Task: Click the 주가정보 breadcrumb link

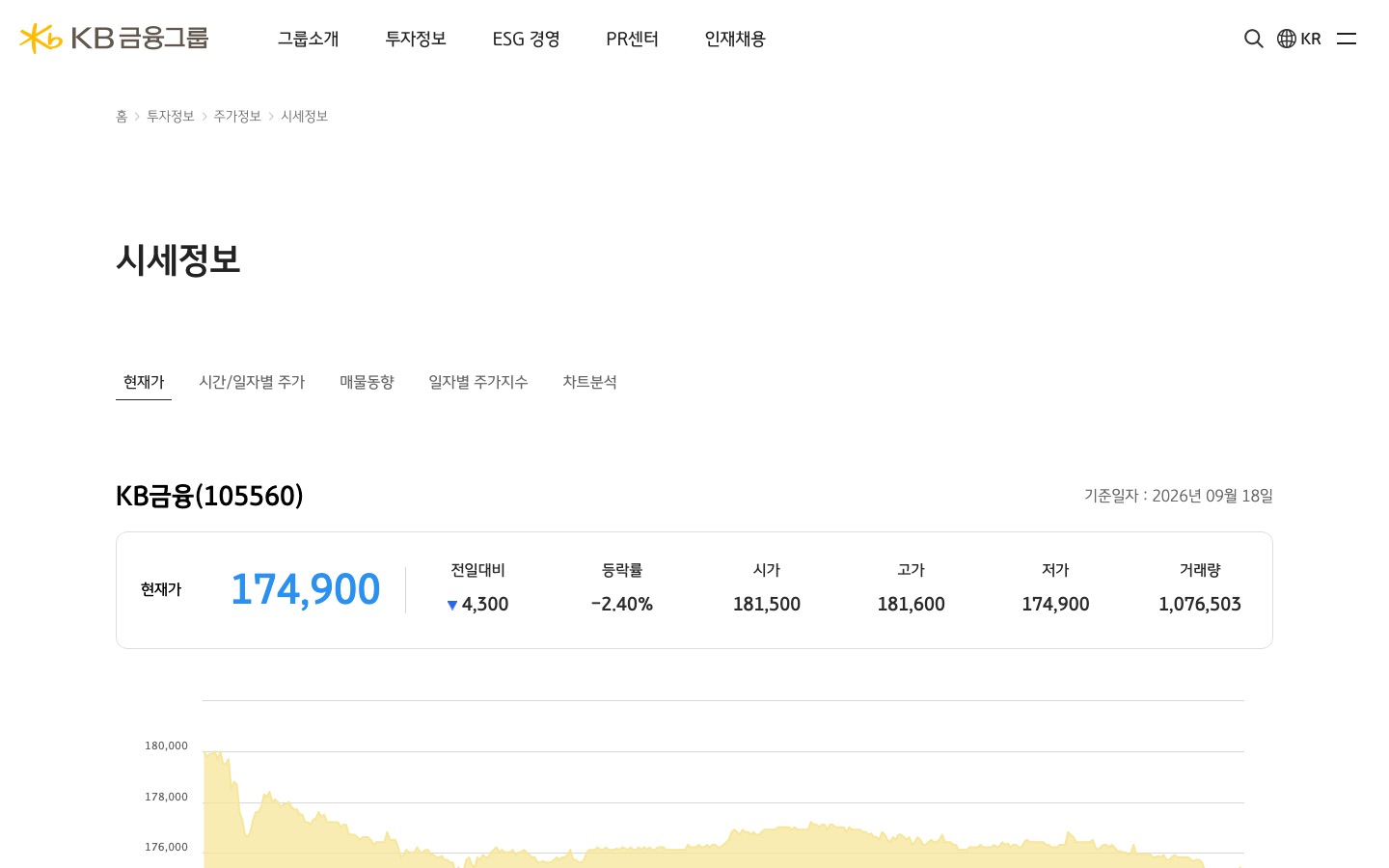Action: click(237, 116)
